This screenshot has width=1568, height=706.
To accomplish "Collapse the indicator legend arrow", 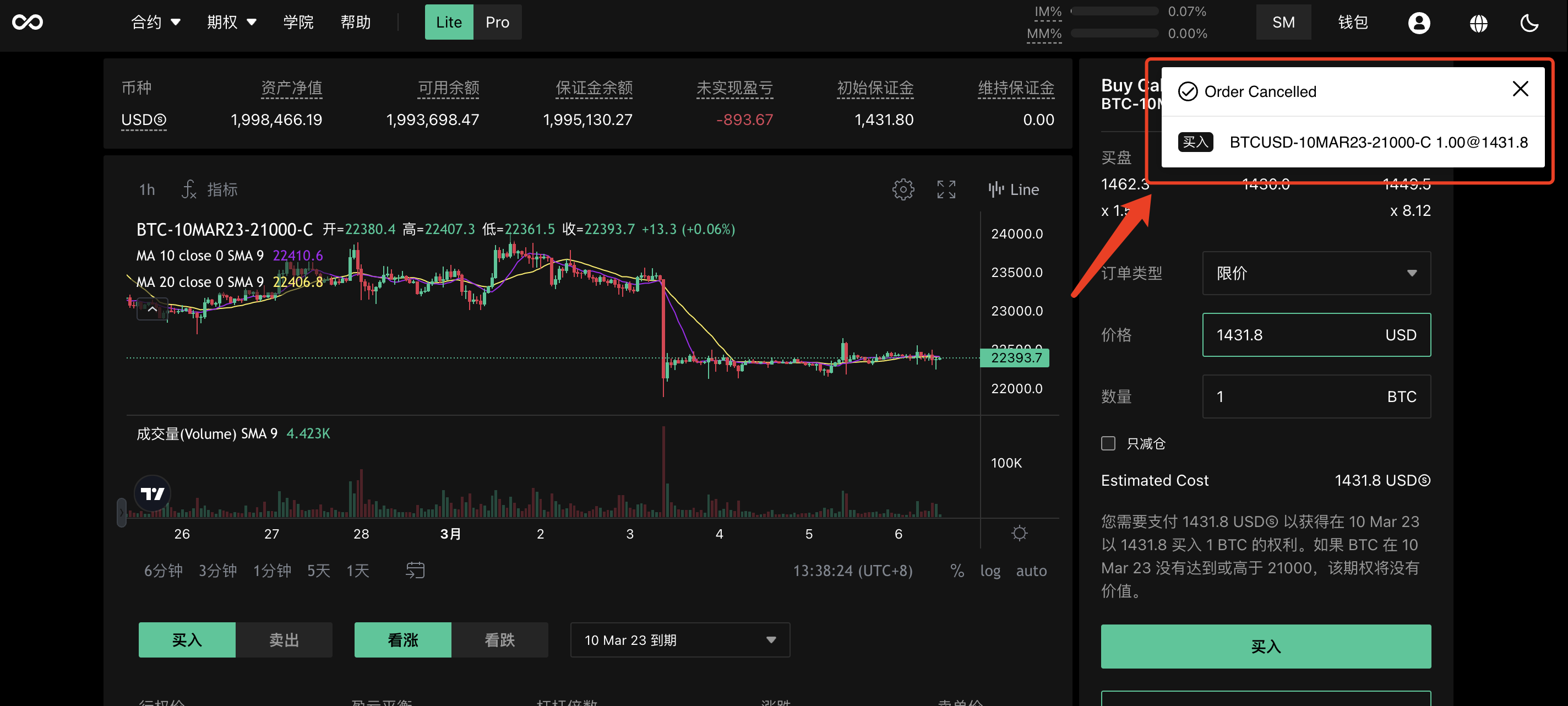I will [152, 309].
